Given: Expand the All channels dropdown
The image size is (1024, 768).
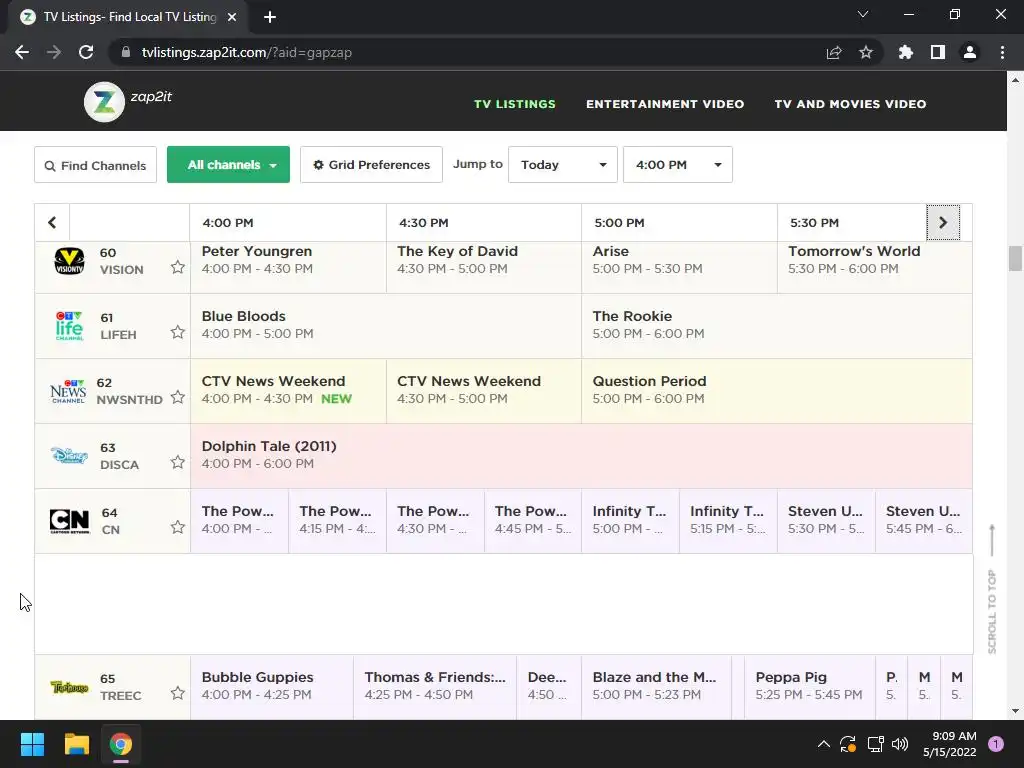Looking at the screenshot, I should (228, 165).
